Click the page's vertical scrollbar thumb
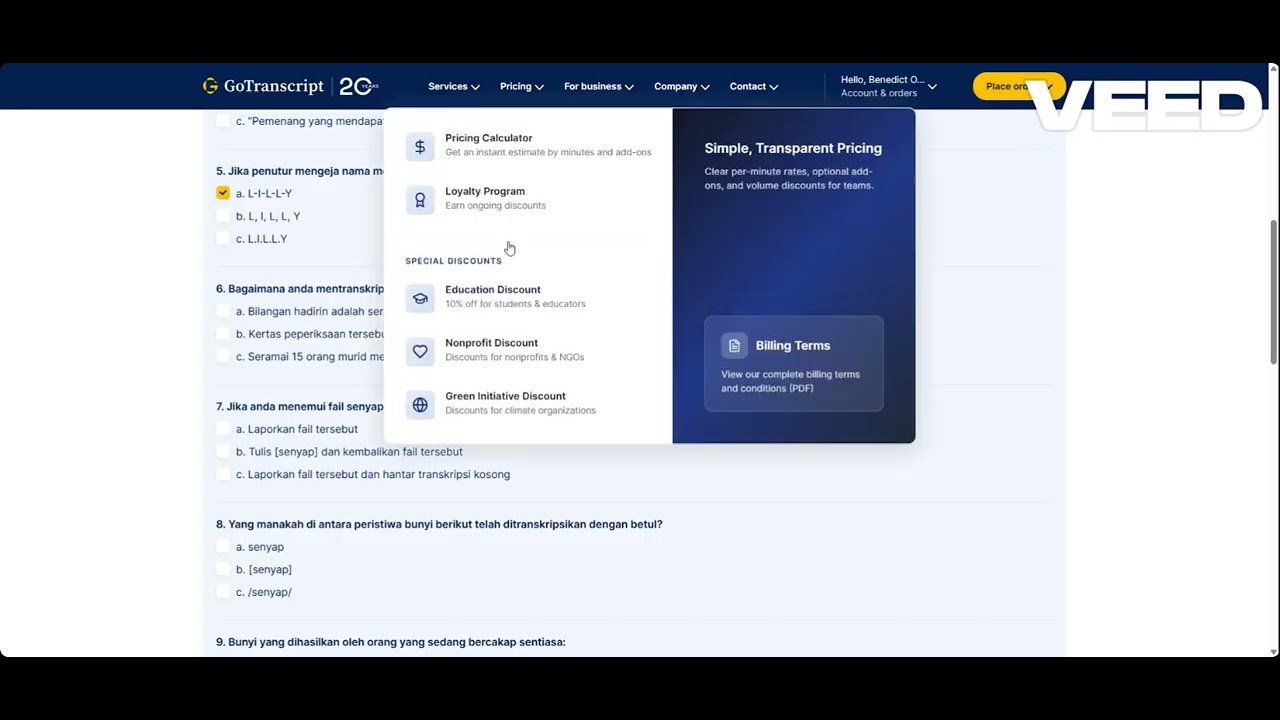 pos(1273,292)
